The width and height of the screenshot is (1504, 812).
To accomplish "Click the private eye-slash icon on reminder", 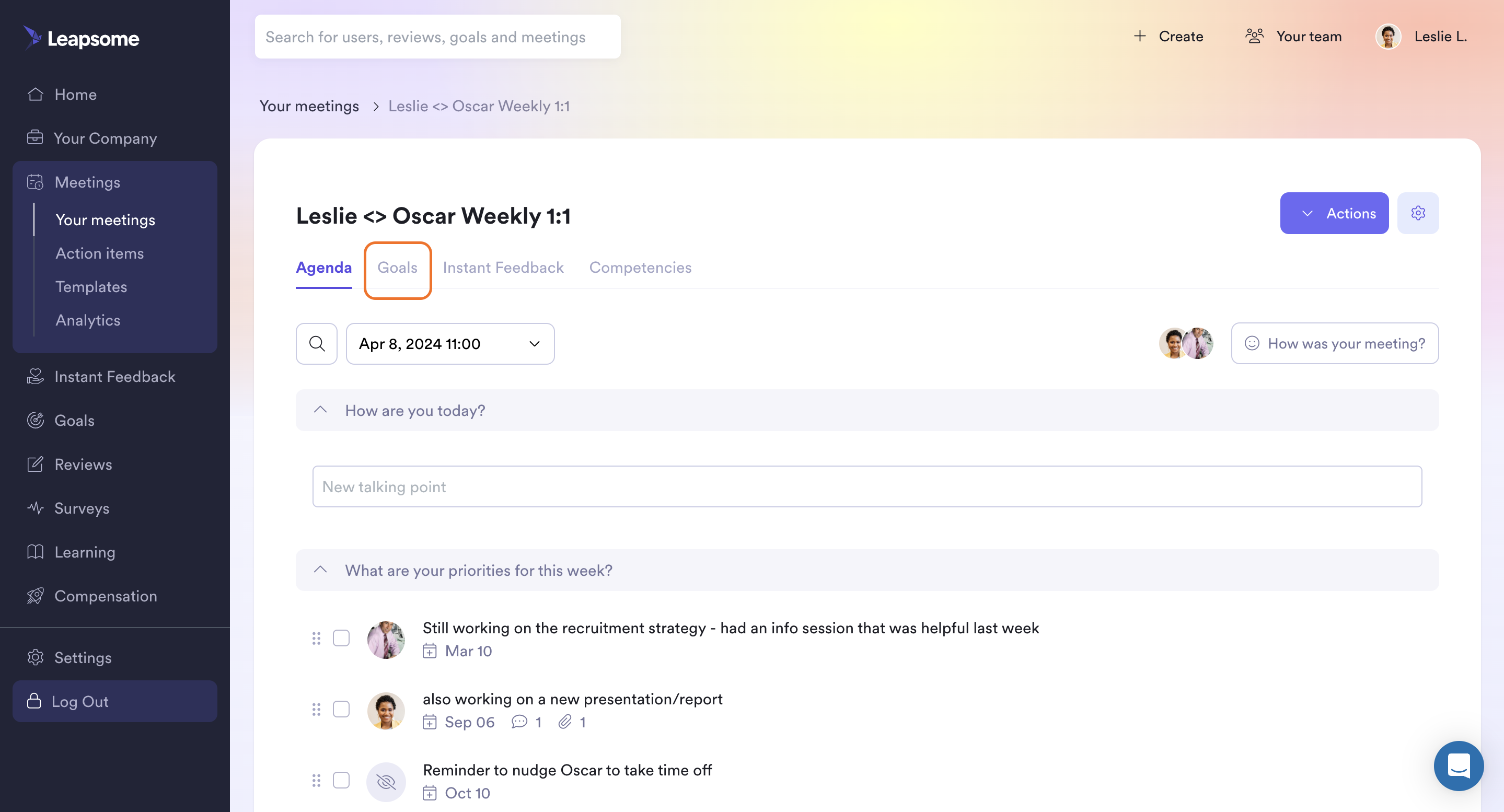I will pos(385,782).
